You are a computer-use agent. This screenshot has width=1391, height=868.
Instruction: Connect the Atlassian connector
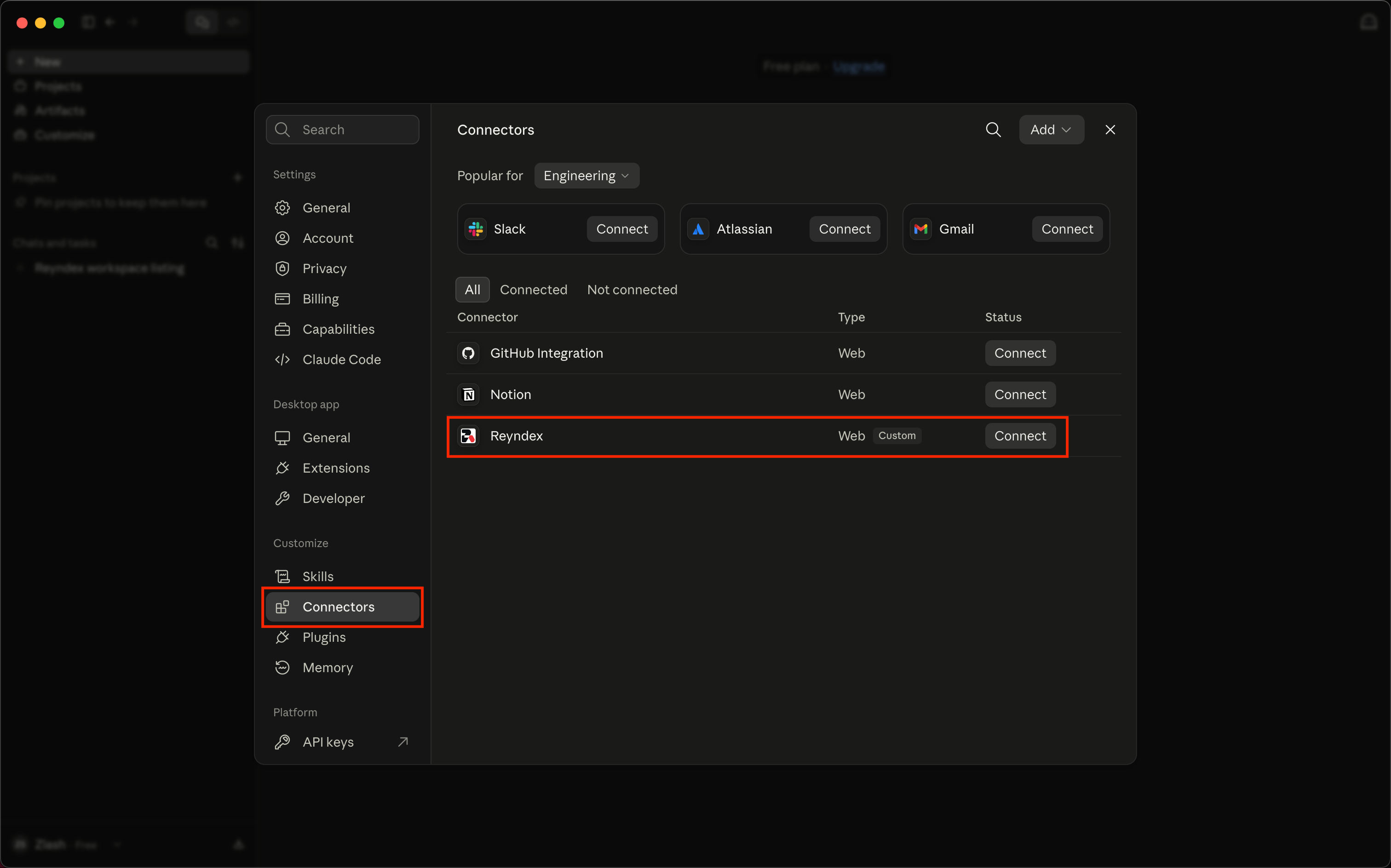click(x=844, y=229)
